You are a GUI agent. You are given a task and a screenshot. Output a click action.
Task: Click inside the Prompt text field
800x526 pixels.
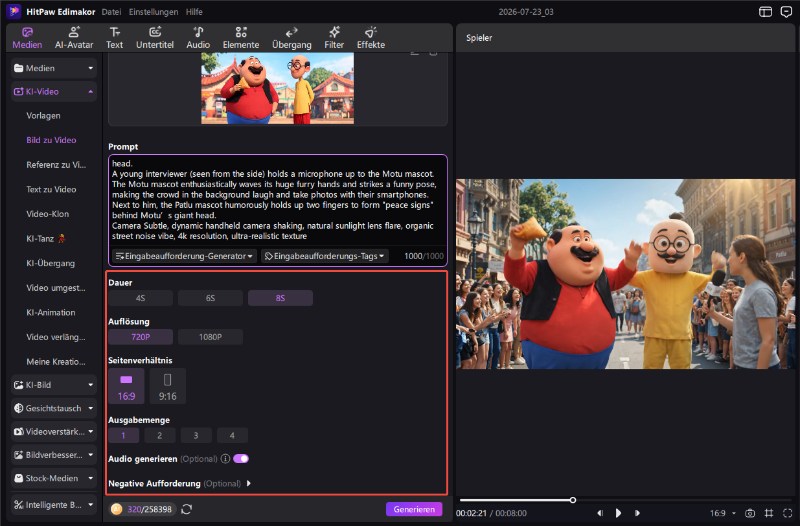(x=278, y=200)
